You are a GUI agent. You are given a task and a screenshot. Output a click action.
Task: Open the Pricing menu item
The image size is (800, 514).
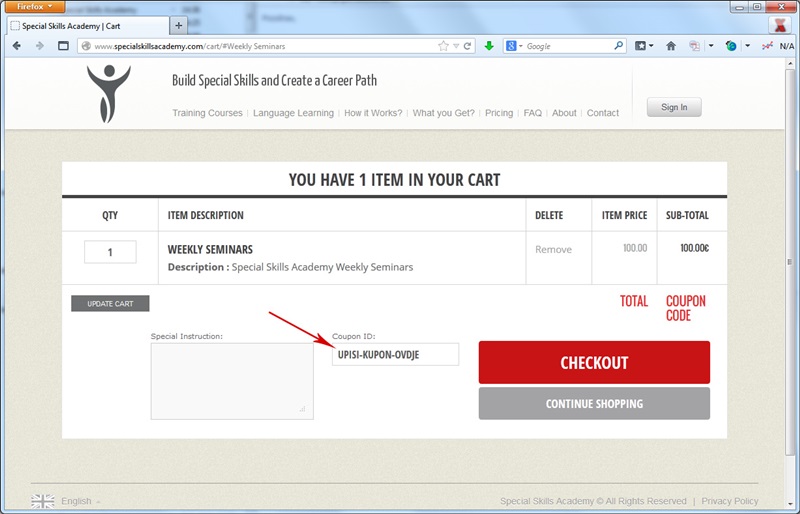499,113
